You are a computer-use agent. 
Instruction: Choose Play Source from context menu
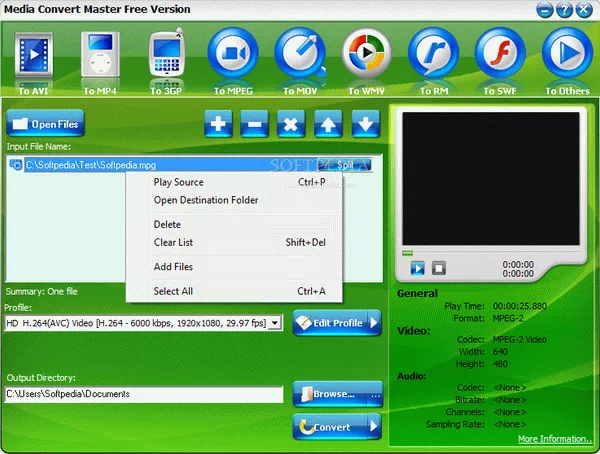click(x=178, y=182)
